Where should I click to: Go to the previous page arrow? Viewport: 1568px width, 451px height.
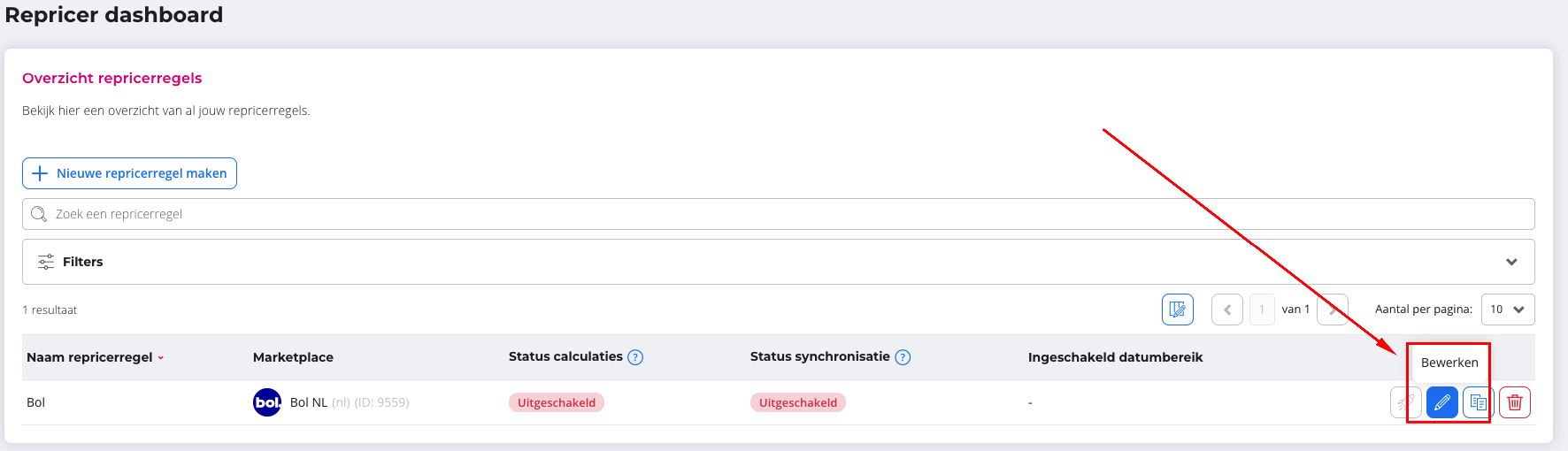1226,310
